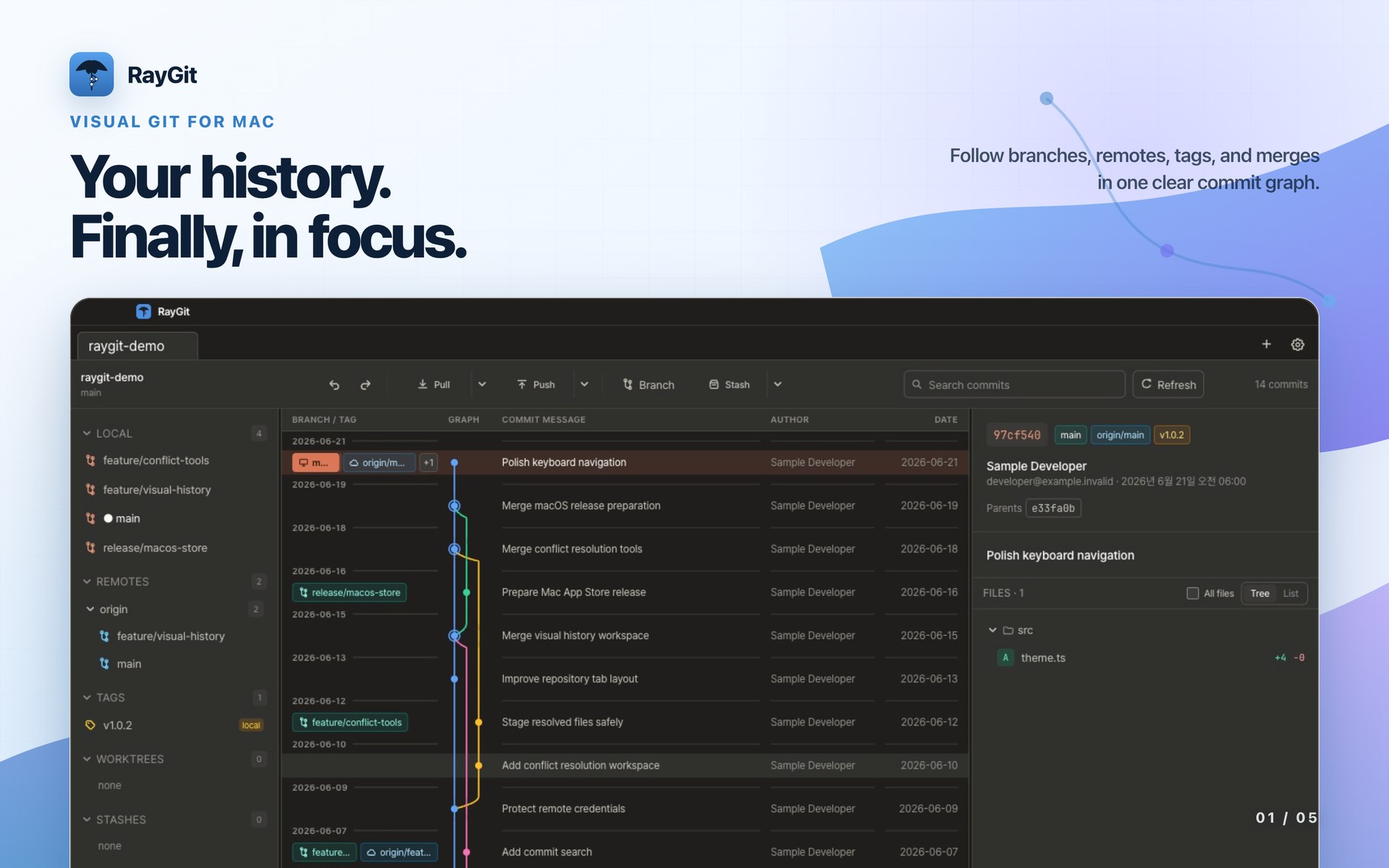Screen dimensions: 1389x868
Task: Click the tag icon beside v1.0.2
Action: pos(90,725)
